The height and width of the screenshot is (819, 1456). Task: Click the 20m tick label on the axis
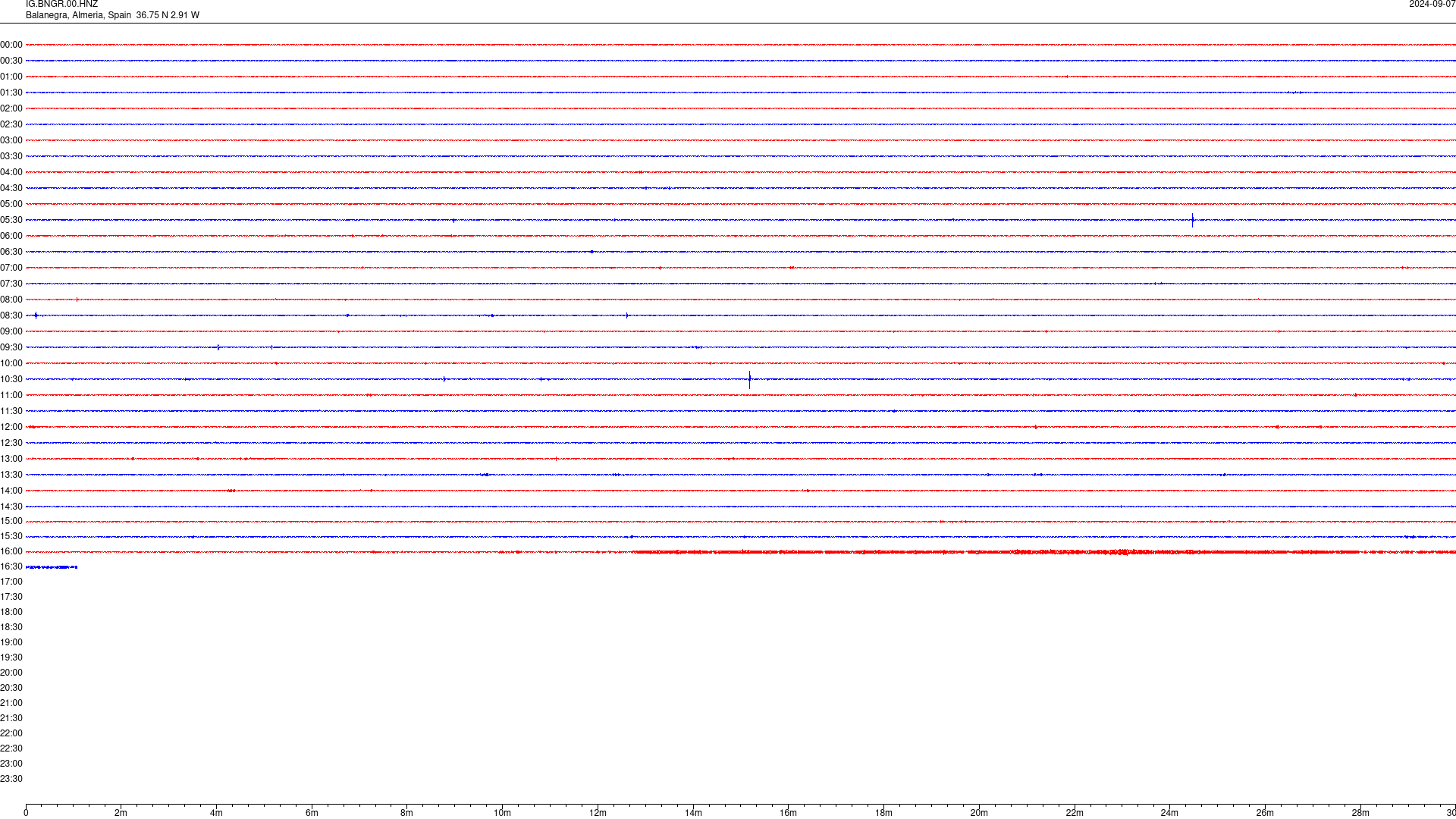pyautogui.click(x=979, y=813)
